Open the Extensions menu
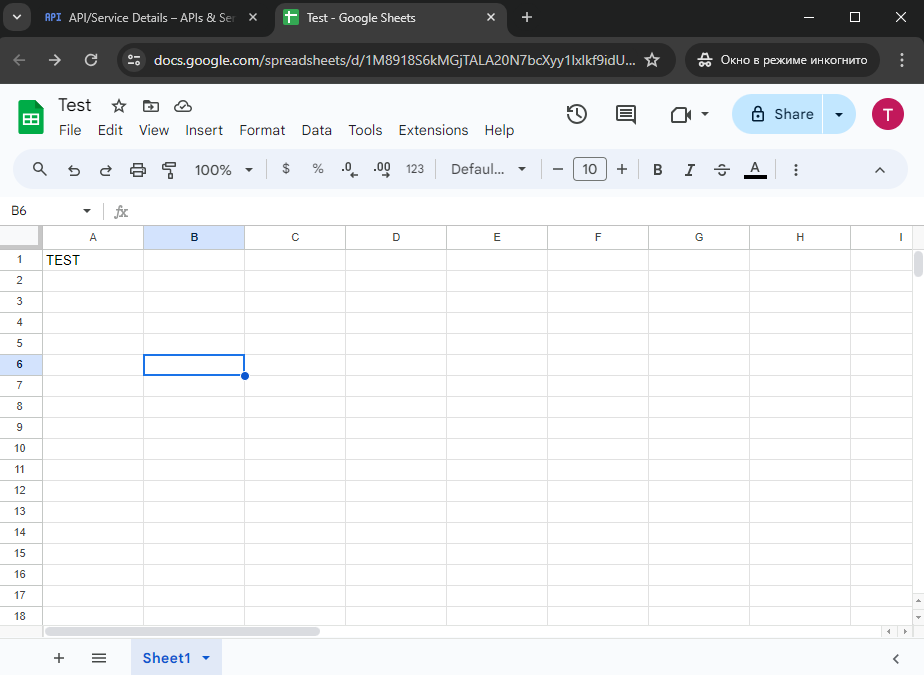924x675 pixels. (433, 130)
